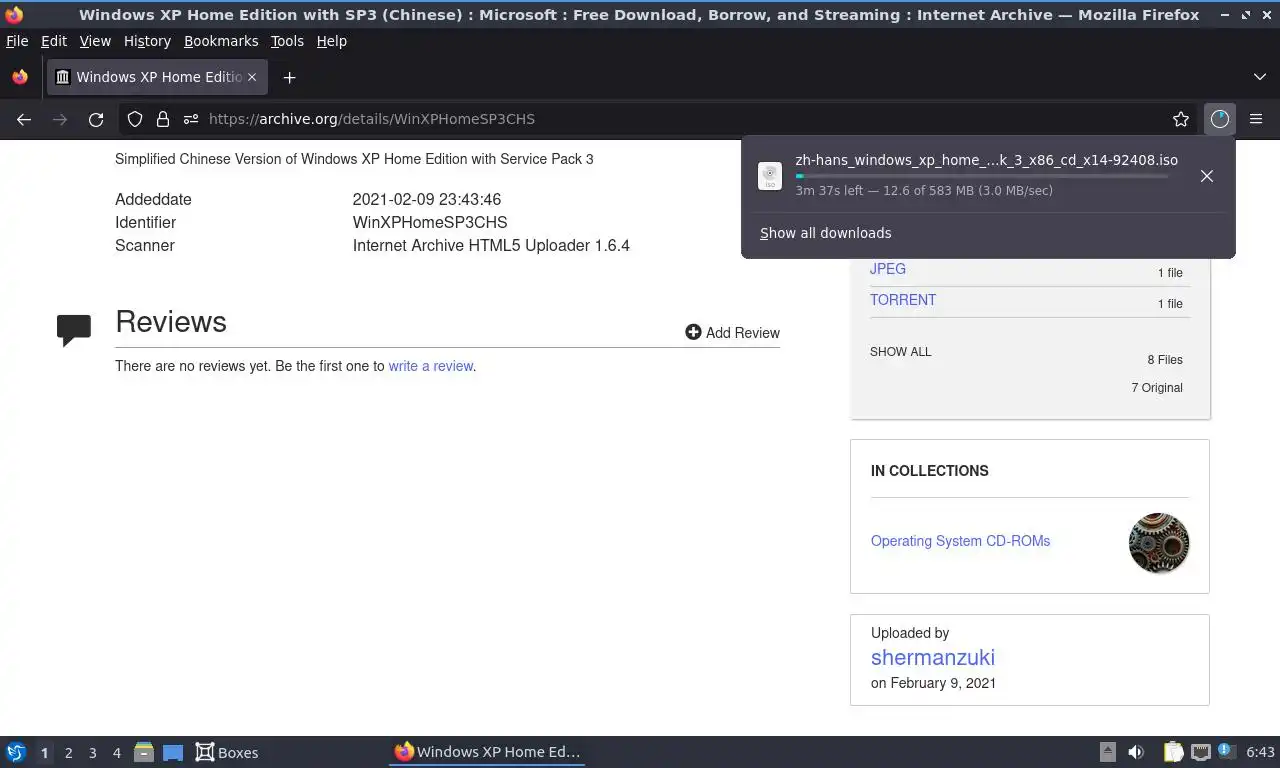Viewport: 1280px width, 768px height.
Task: Open the Operating System CD-ROMs gear thumbnail
Action: tap(1159, 543)
